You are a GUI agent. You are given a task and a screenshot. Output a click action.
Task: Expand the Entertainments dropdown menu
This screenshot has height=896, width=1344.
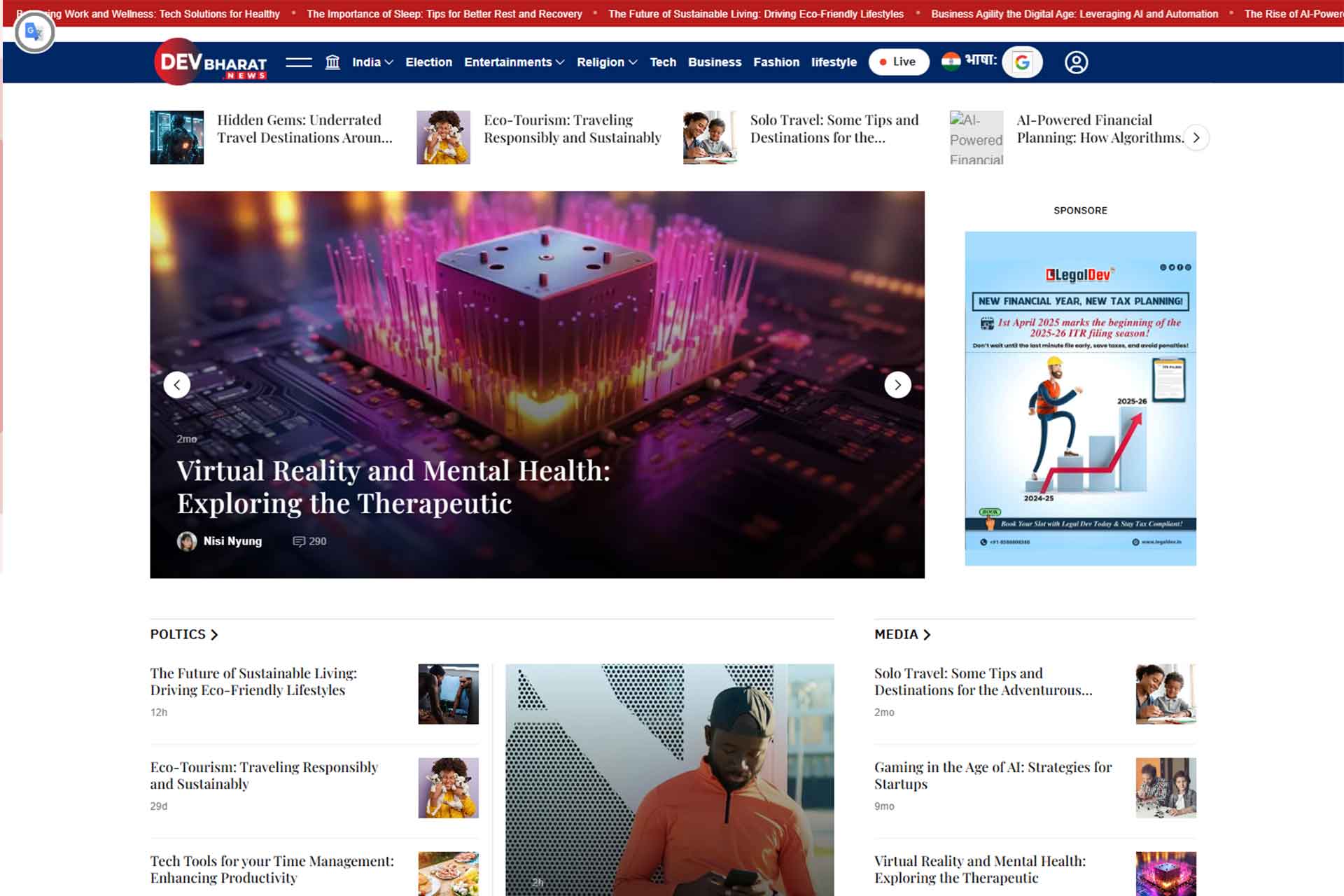pos(514,62)
